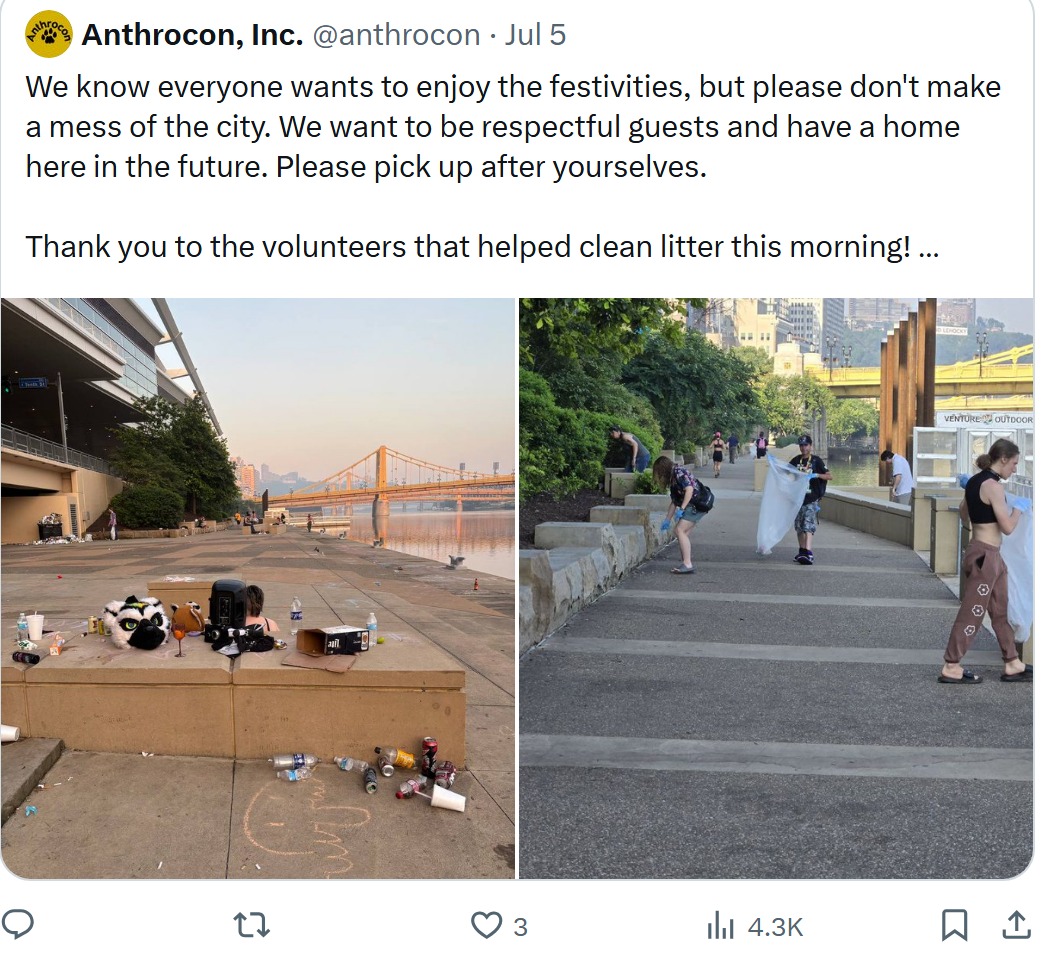Like the tweet with the heart icon
Viewport: 1052px width, 956px height.
[x=486, y=926]
